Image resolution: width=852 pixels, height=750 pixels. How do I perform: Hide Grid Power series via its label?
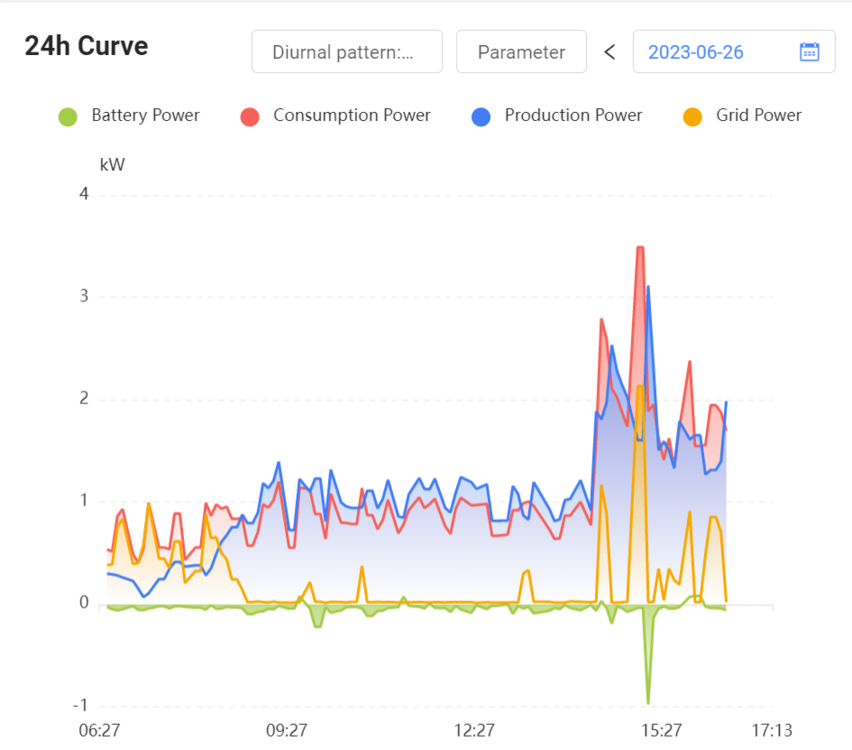pyautogui.click(x=758, y=116)
